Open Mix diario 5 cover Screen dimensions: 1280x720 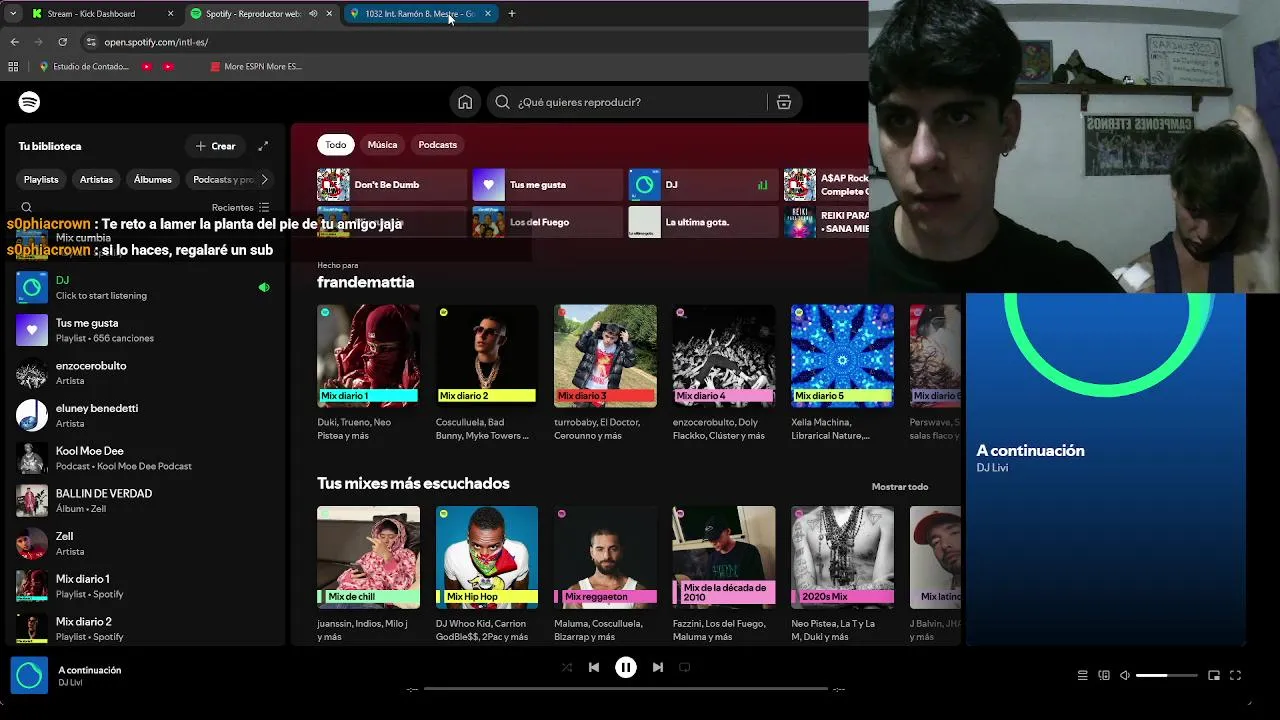point(842,355)
